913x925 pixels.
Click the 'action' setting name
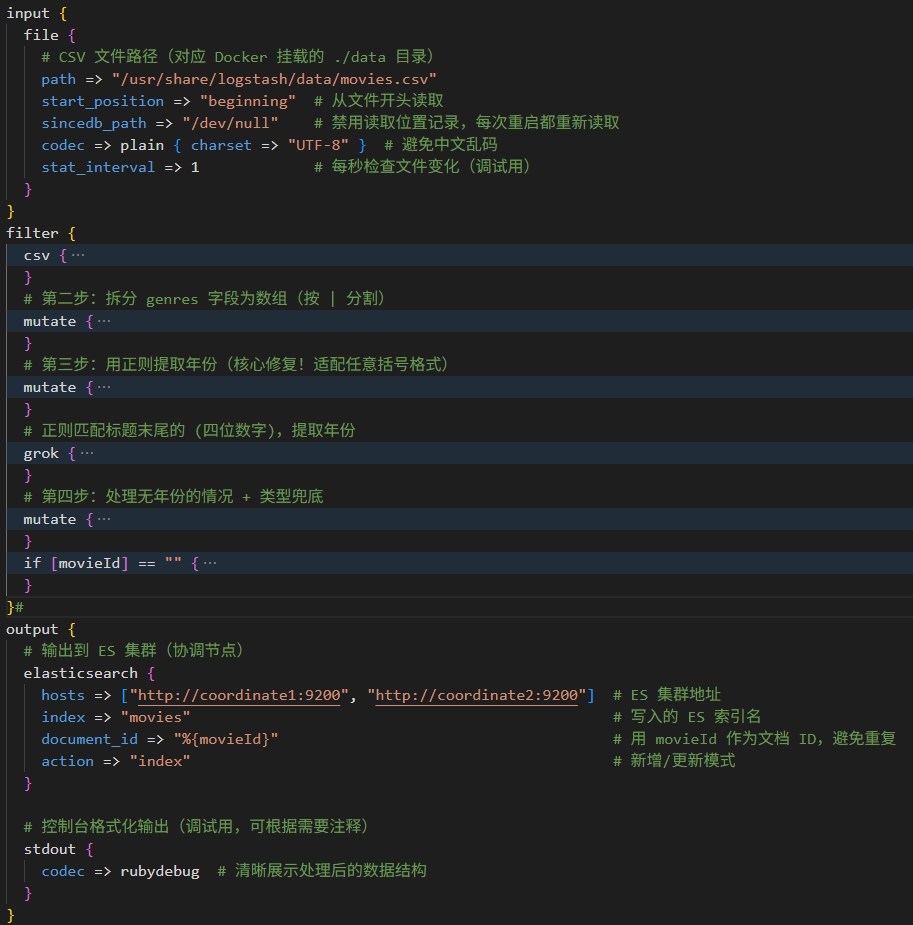coord(67,762)
